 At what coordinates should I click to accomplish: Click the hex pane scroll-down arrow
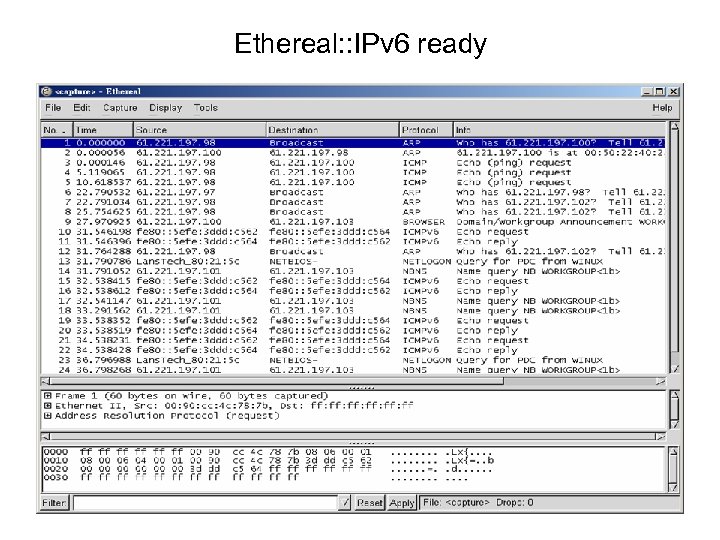(x=674, y=487)
